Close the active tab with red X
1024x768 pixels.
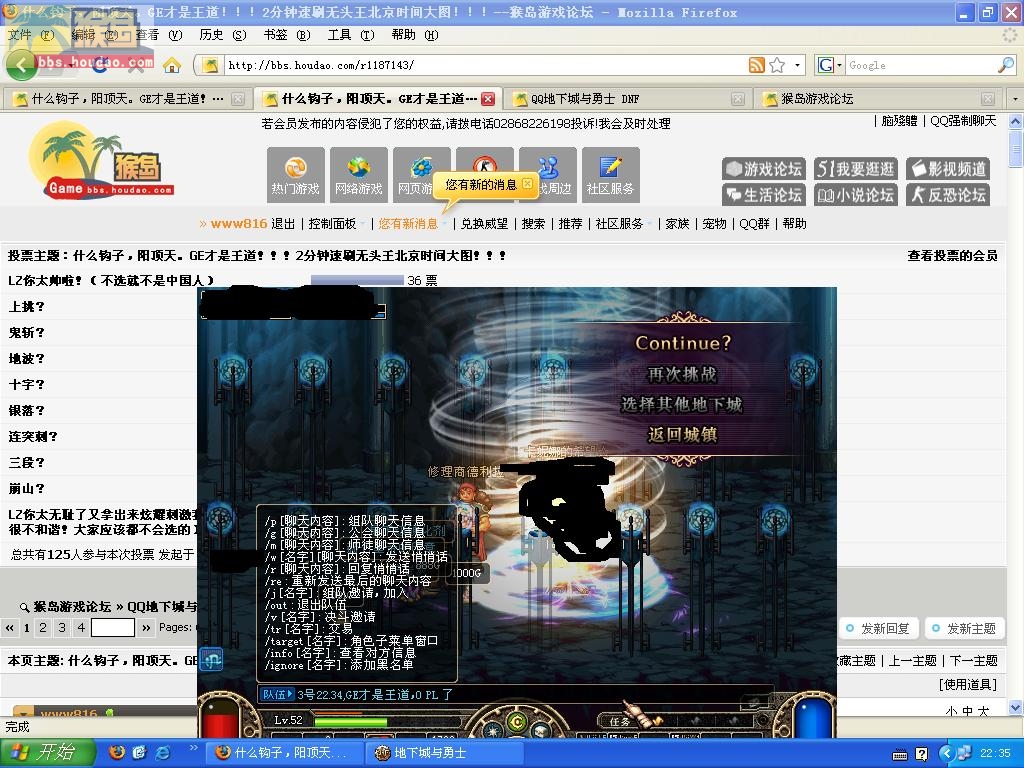[488, 99]
